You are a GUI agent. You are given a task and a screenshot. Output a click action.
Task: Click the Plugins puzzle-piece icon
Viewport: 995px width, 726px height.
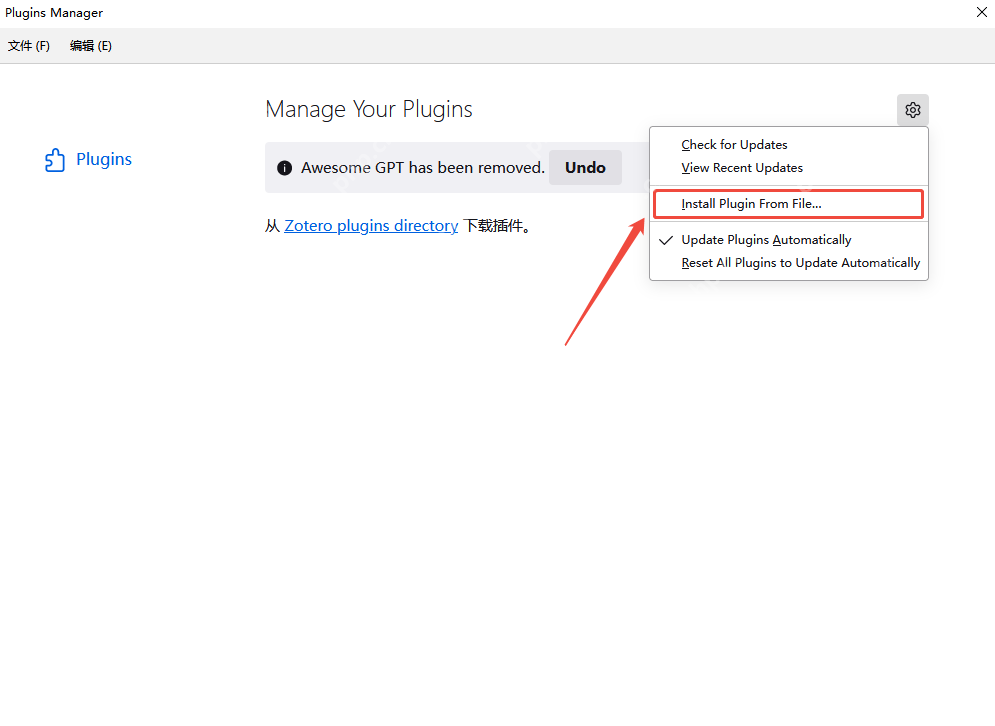pos(55,160)
